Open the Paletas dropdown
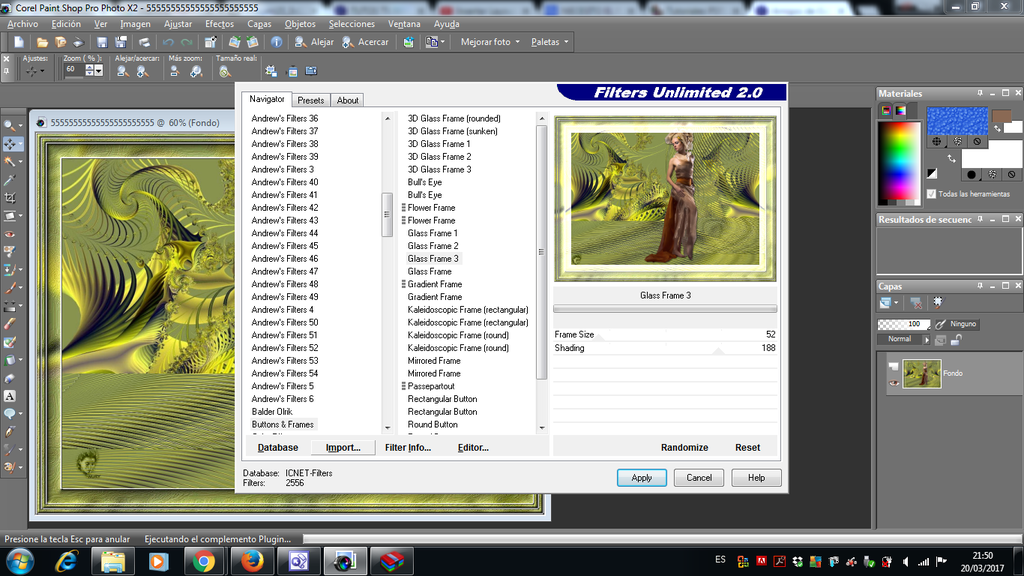This screenshot has height=576, width=1024. click(x=550, y=42)
